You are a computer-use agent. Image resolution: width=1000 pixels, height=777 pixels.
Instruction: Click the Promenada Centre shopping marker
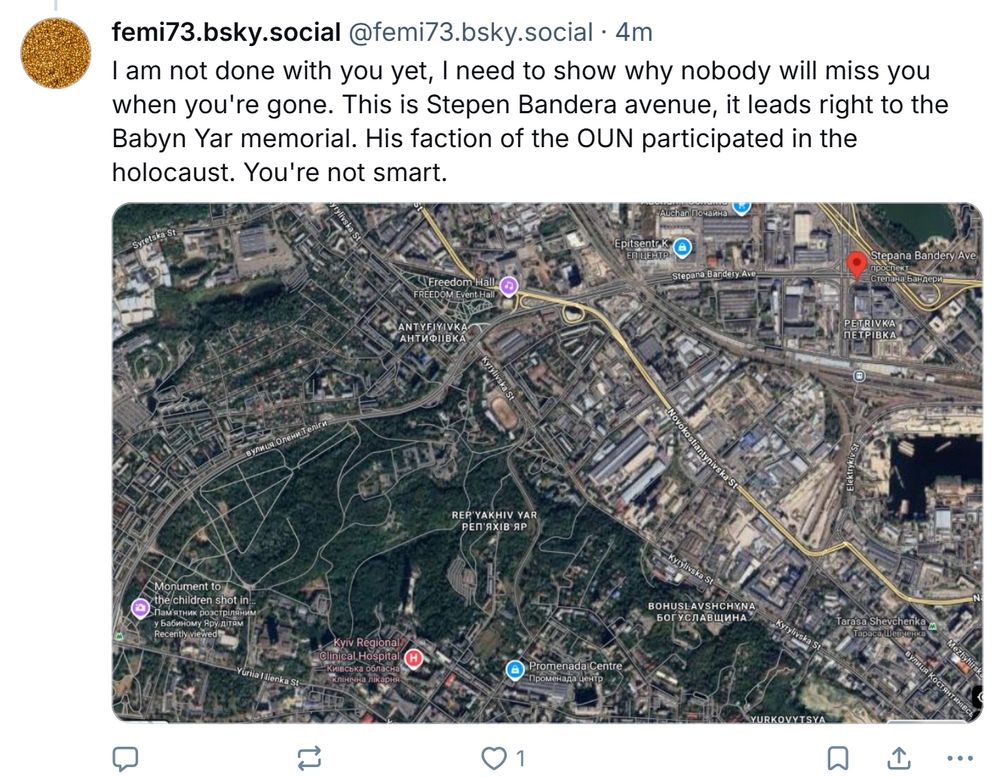point(515,670)
